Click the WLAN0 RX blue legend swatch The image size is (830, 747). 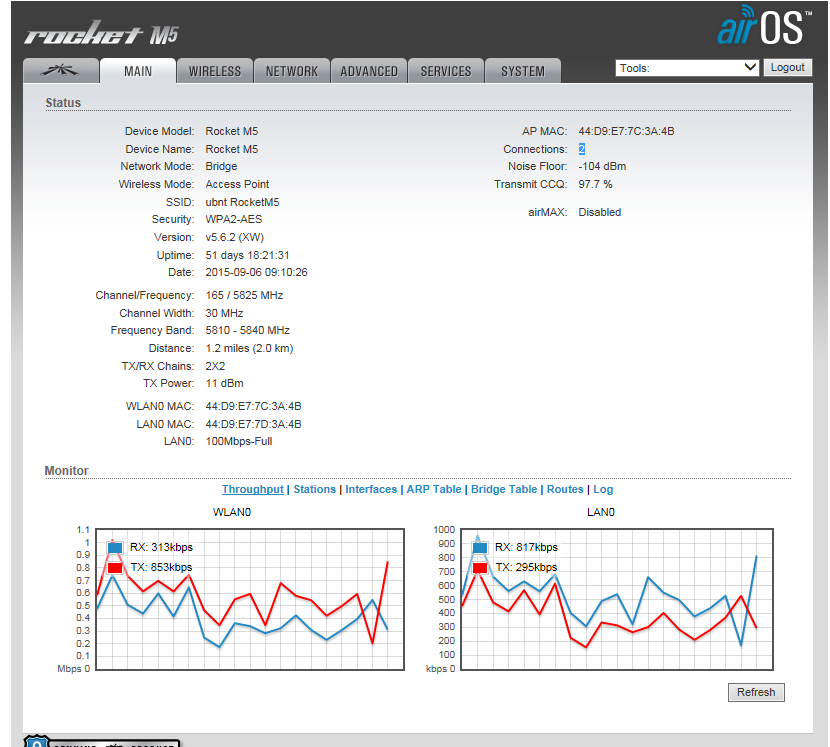click(x=115, y=547)
